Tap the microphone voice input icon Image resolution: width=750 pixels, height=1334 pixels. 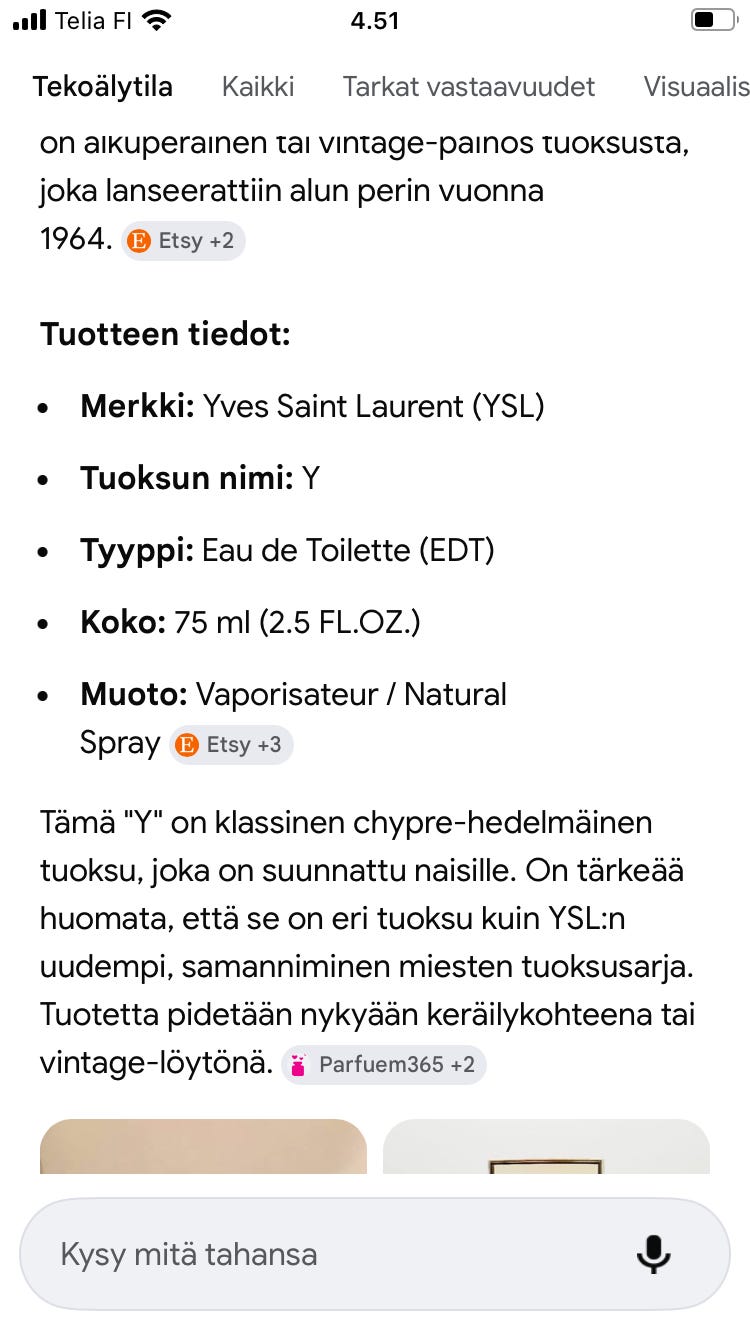[x=653, y=1253]
